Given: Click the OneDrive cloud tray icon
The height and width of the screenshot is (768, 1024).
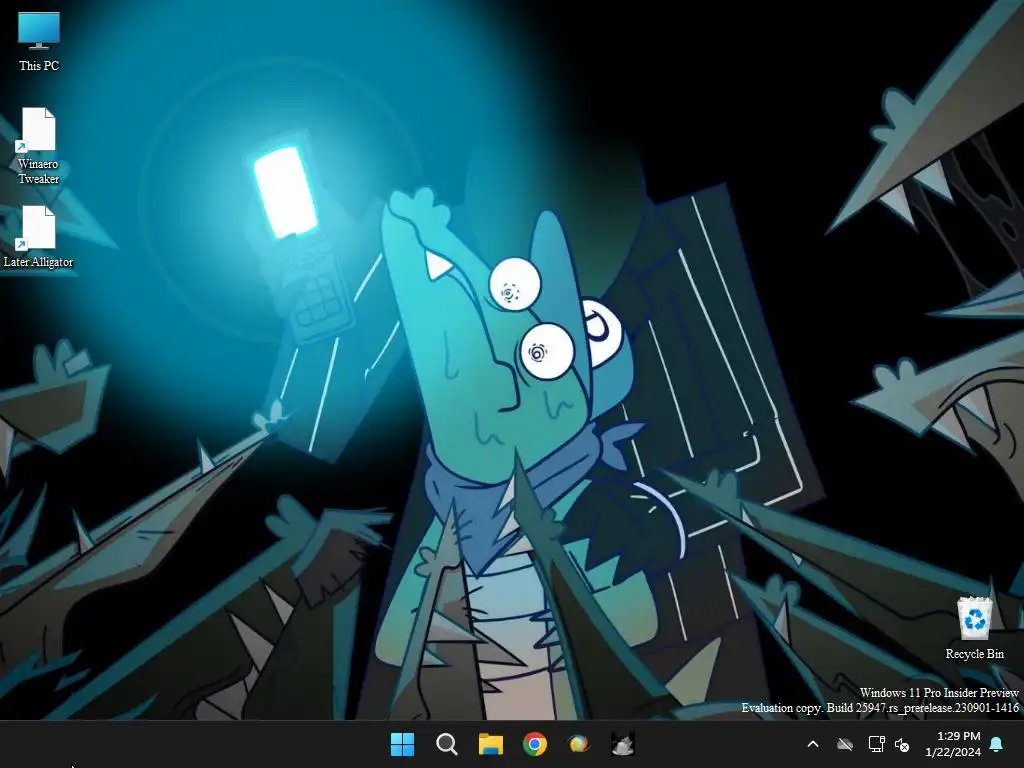Looking at the screenshot, I should pos(845,744).
